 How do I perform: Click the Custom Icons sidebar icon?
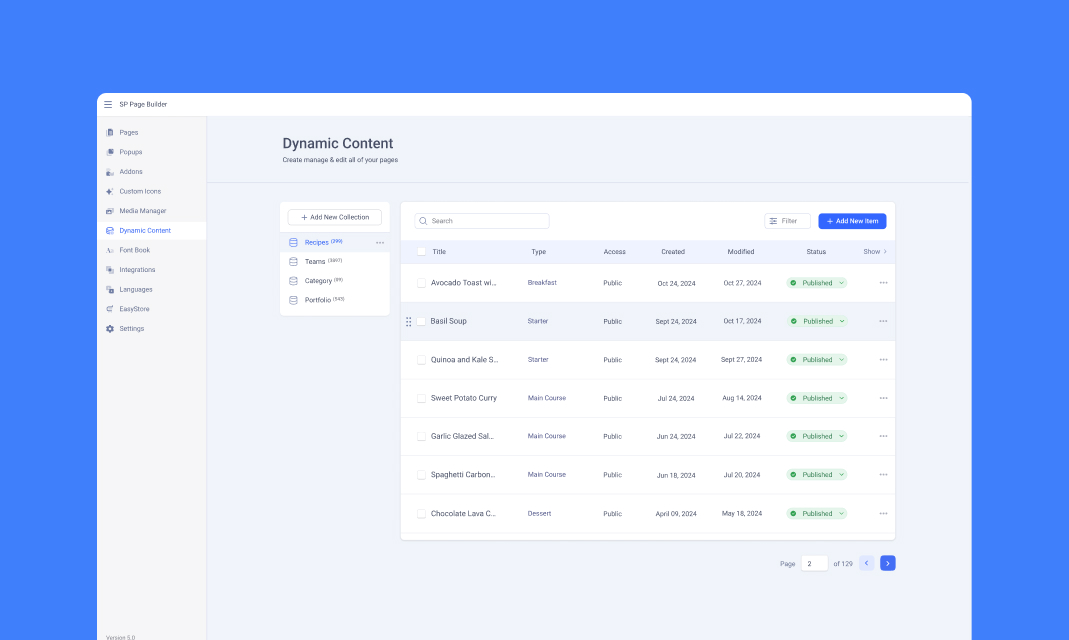110,191
